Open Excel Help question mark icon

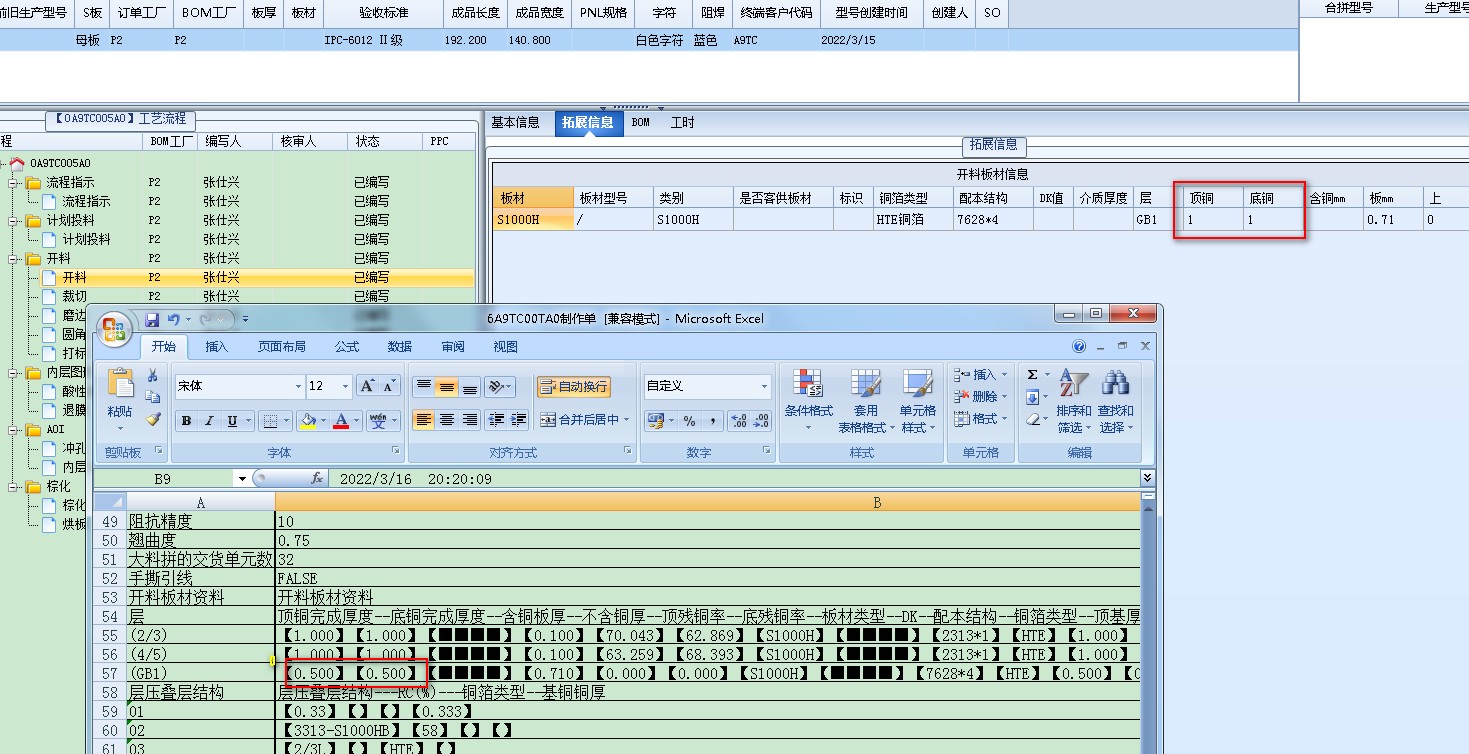click(x=1079, y=347)
